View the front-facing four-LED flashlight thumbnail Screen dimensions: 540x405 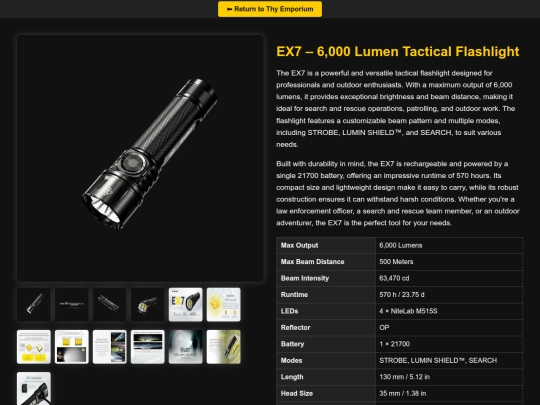148,304
